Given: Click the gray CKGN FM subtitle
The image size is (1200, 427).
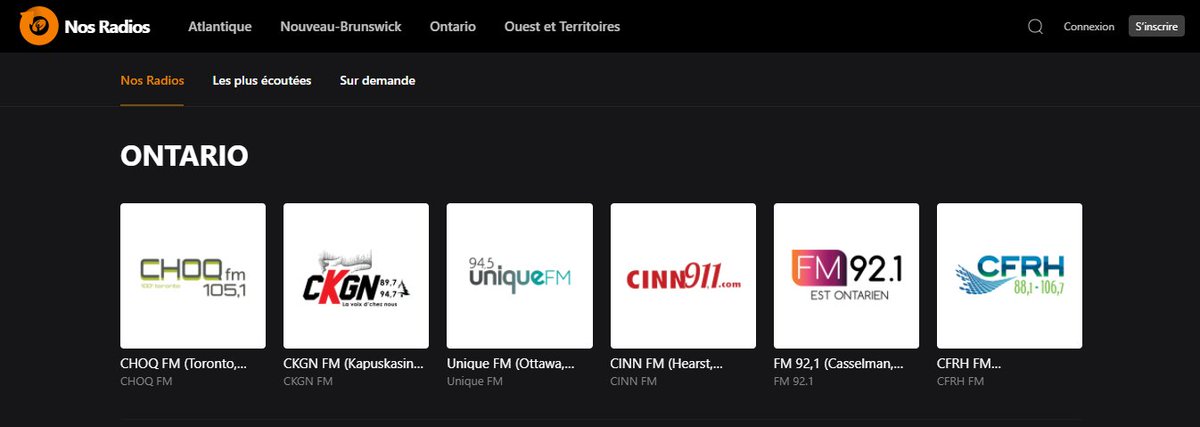Looking at the screenshot, I should [309, 382].
